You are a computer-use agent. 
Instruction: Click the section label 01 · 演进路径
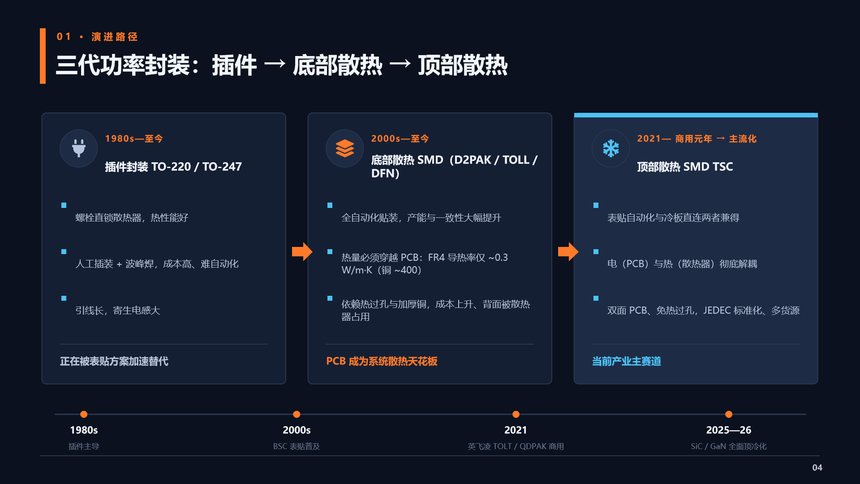(x=97, y=37)
